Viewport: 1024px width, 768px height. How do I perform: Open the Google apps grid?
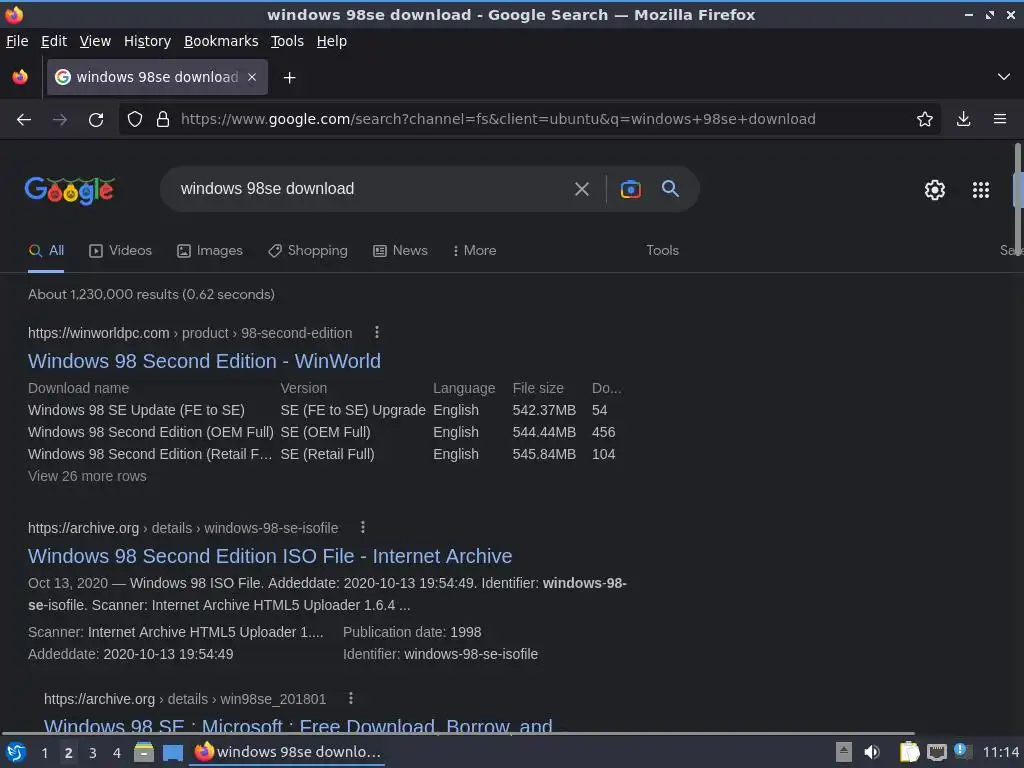point(981,190)
